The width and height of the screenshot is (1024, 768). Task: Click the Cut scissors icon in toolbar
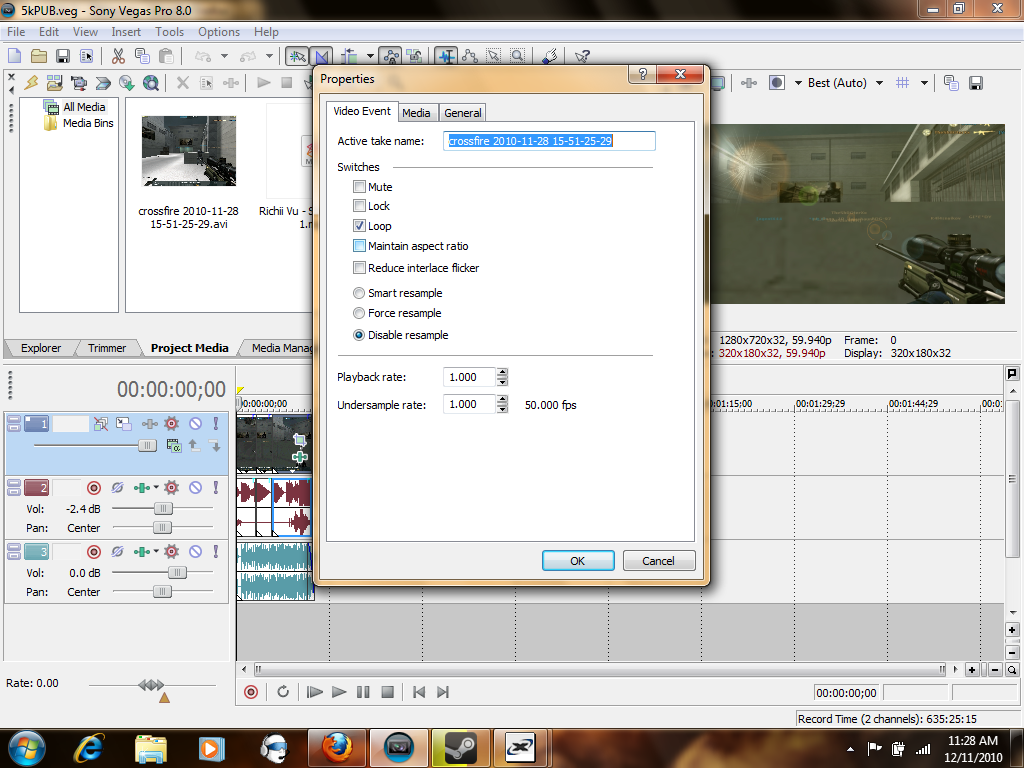click(x=118, y=56)
